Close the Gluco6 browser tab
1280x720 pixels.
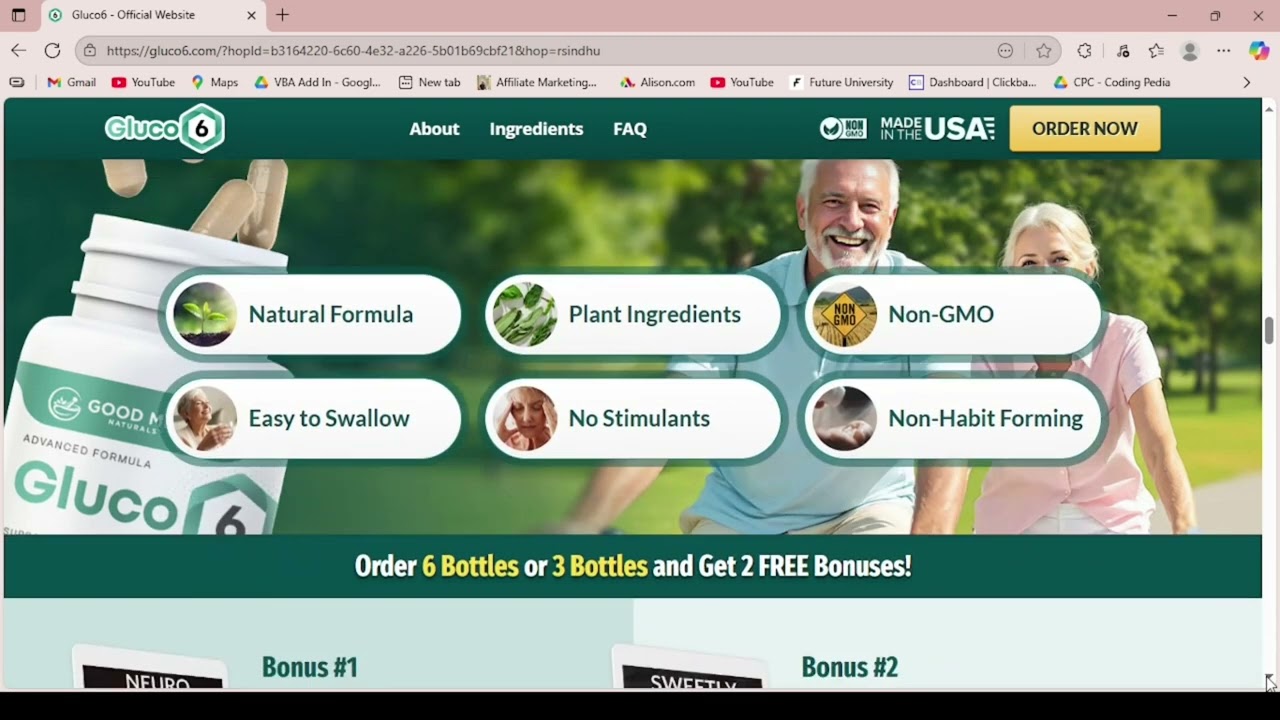(251, 15)
